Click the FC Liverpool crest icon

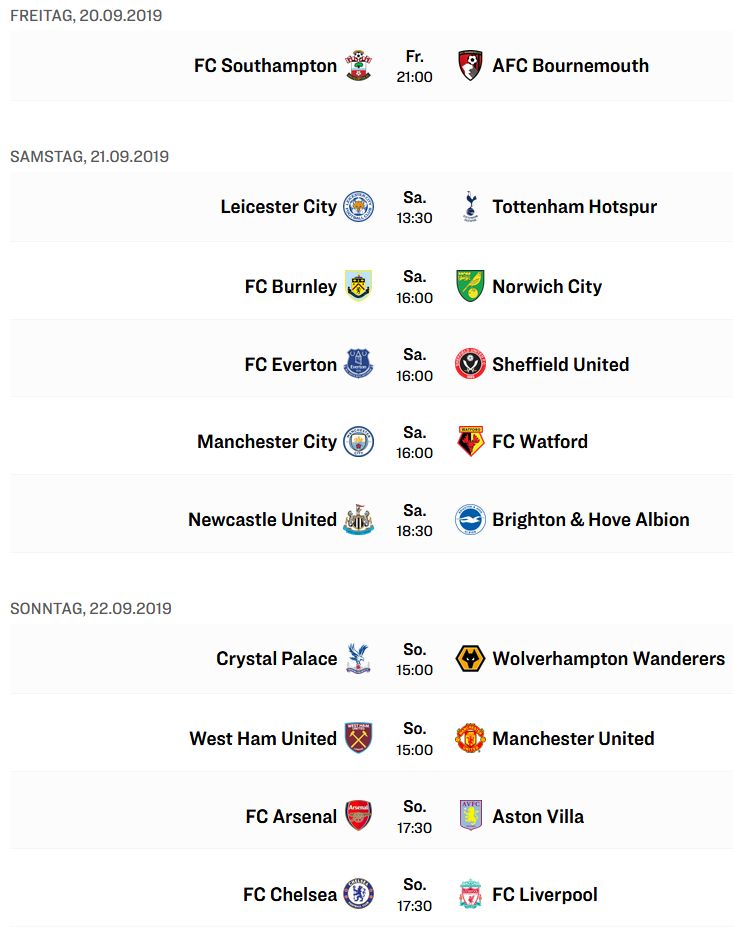471,894
